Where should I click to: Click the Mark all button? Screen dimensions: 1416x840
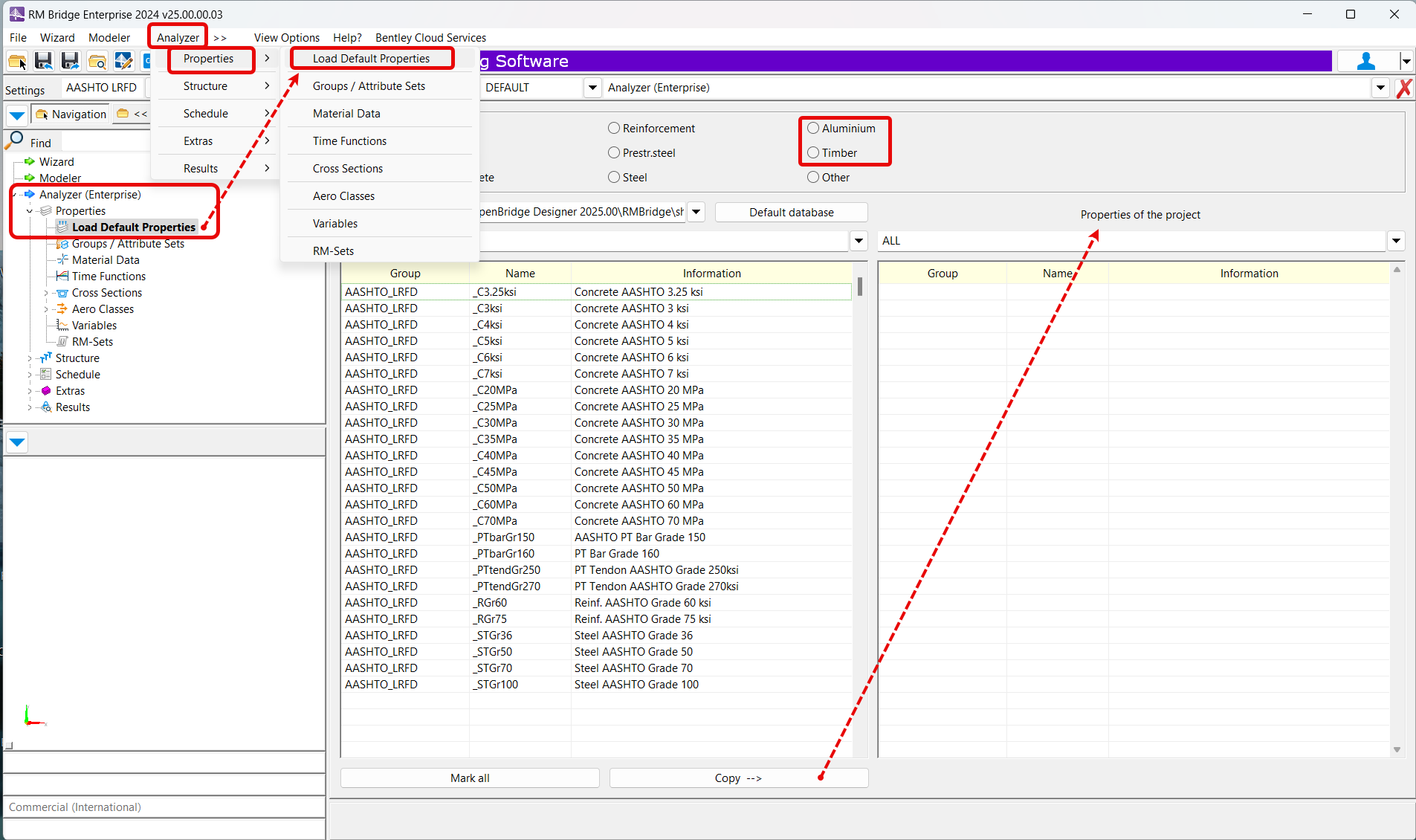470,778
